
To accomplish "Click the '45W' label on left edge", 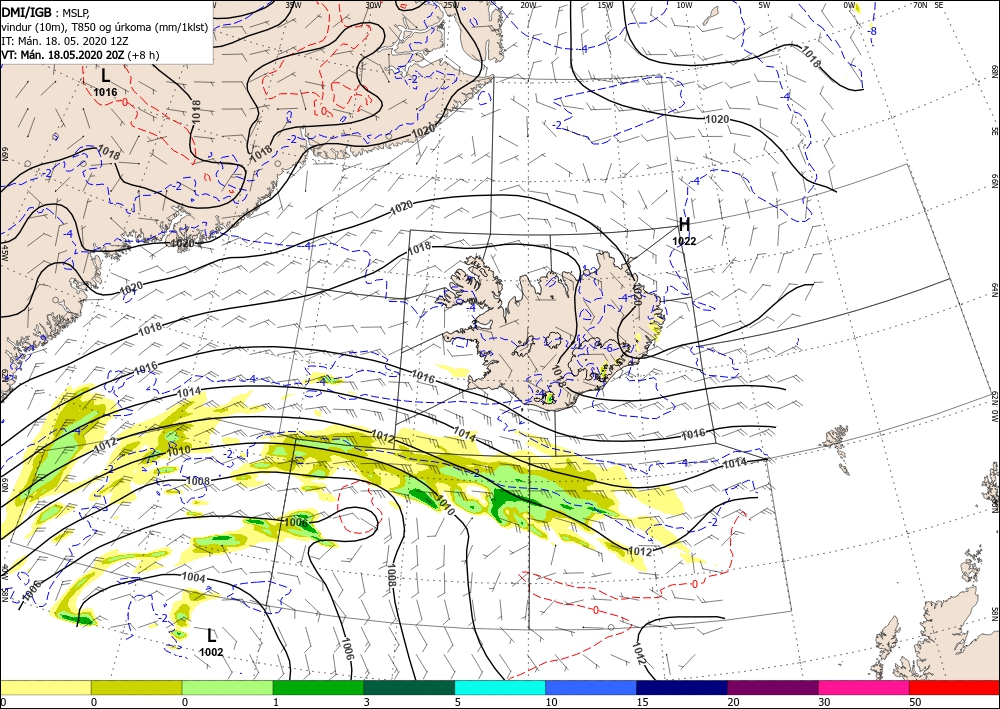I will coord(5,252).
